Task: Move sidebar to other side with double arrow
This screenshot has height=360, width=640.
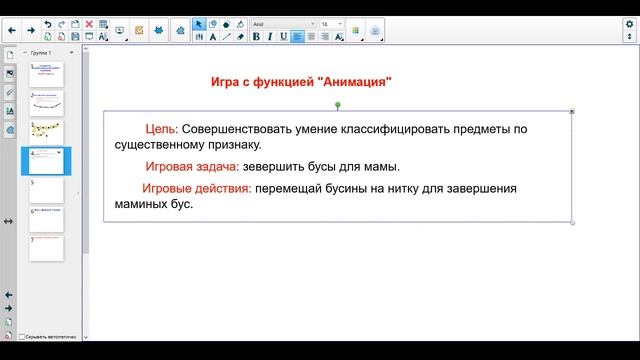Action: click(x=8, y=221)
